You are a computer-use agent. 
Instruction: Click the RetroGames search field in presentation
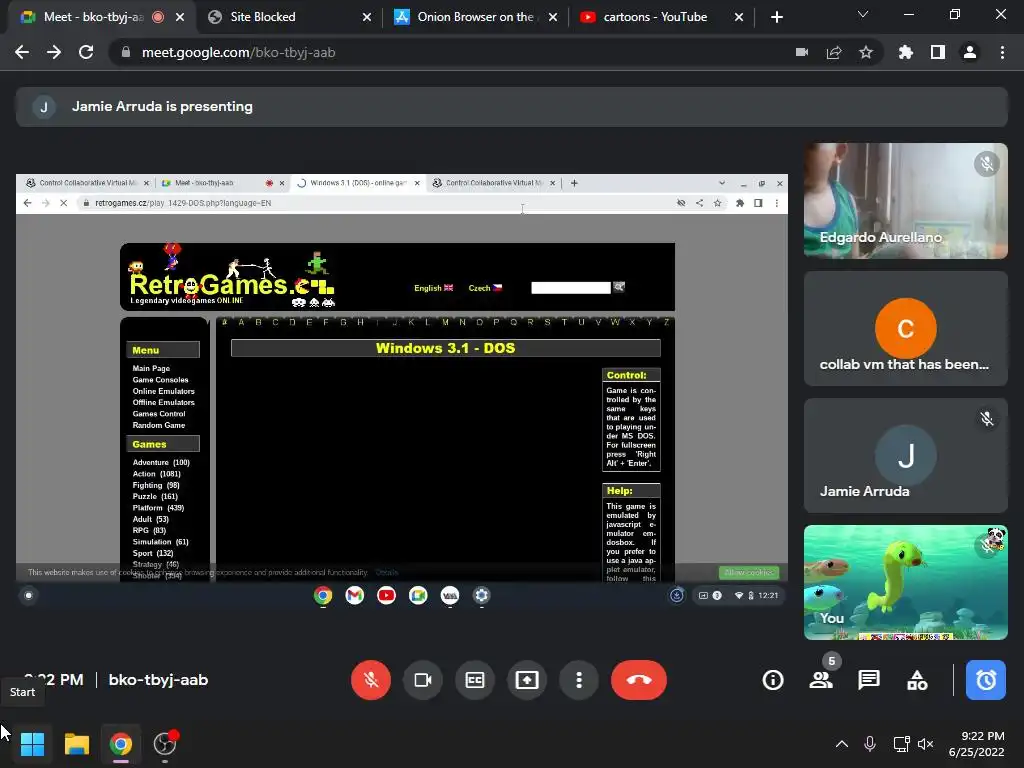tap(571, 287)
